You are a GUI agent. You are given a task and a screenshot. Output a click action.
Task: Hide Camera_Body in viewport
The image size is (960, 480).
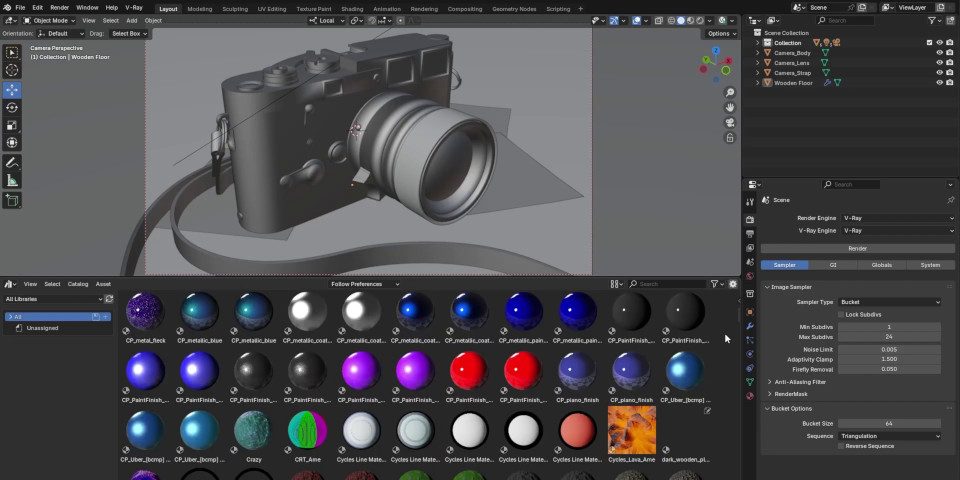[x=939, y=53]
